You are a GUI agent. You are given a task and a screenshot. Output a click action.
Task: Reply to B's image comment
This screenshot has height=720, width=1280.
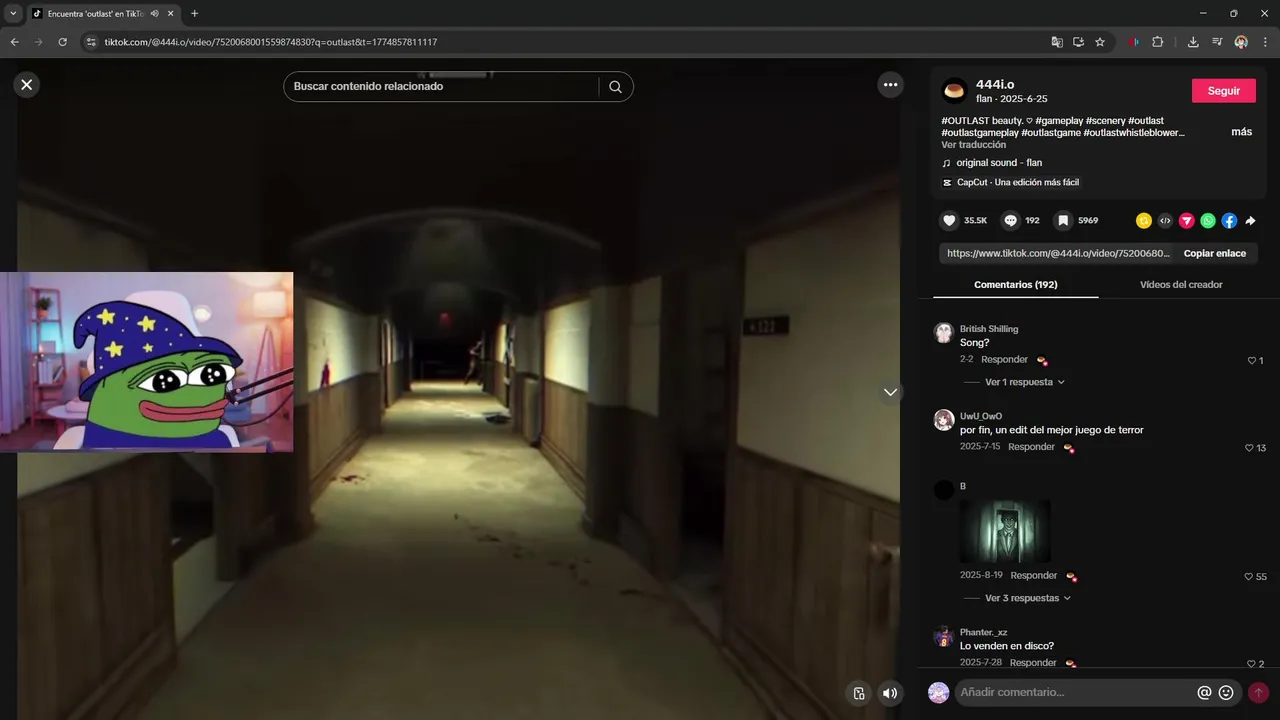coord(1033,576)
